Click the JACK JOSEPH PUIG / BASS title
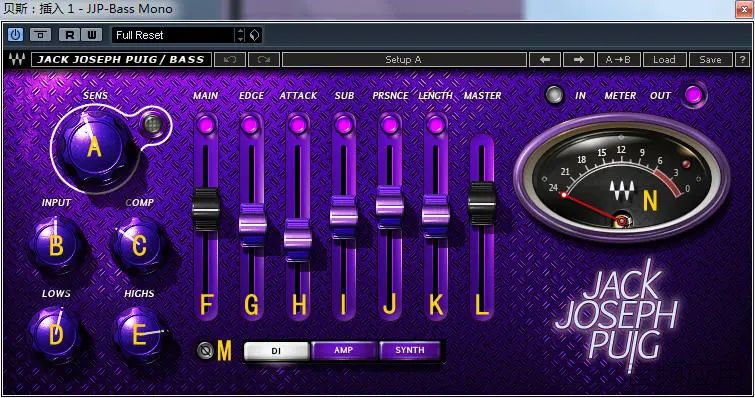 pyautogui.click(x=121, y=60)
